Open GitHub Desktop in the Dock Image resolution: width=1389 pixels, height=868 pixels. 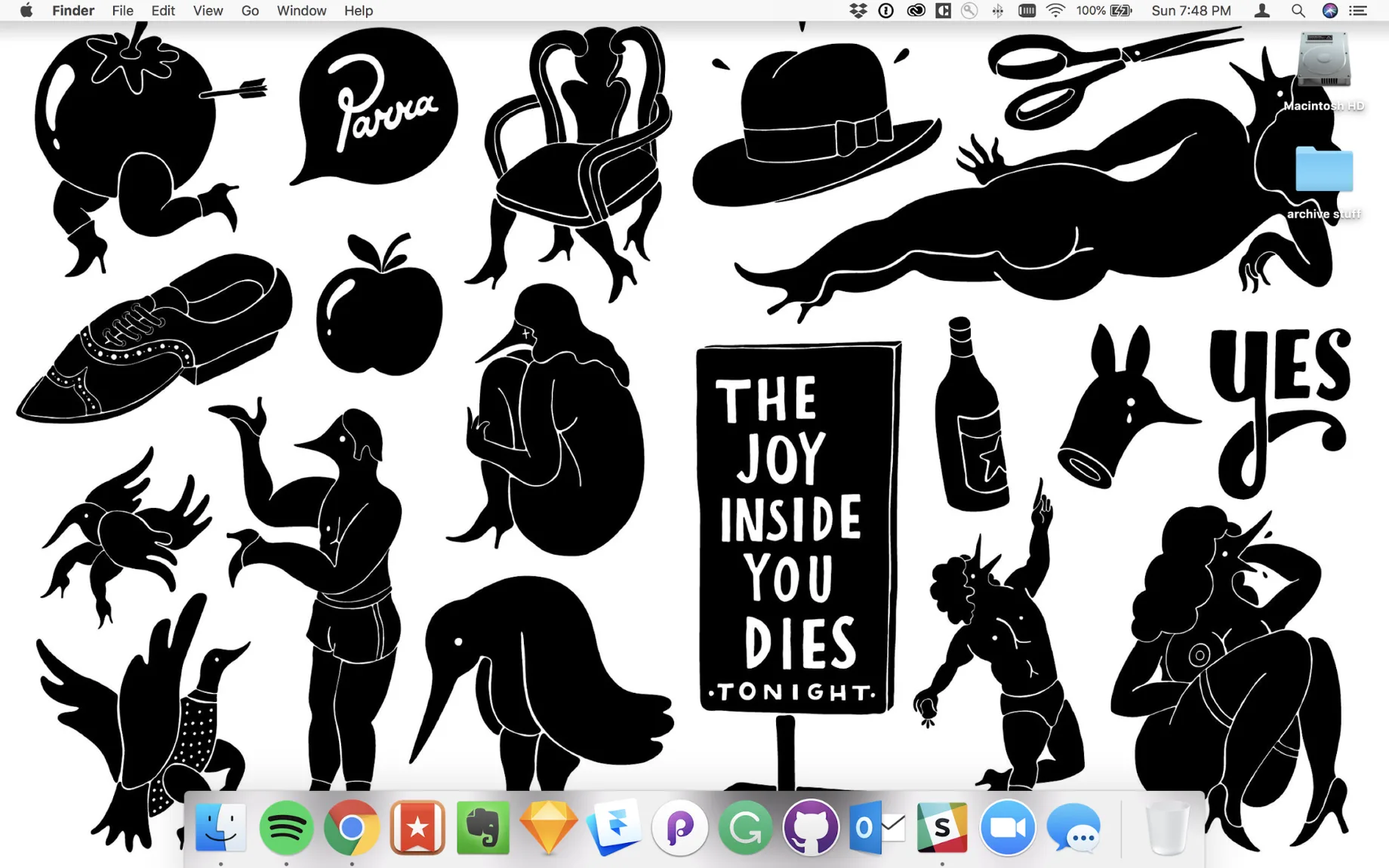coord(812,828)
